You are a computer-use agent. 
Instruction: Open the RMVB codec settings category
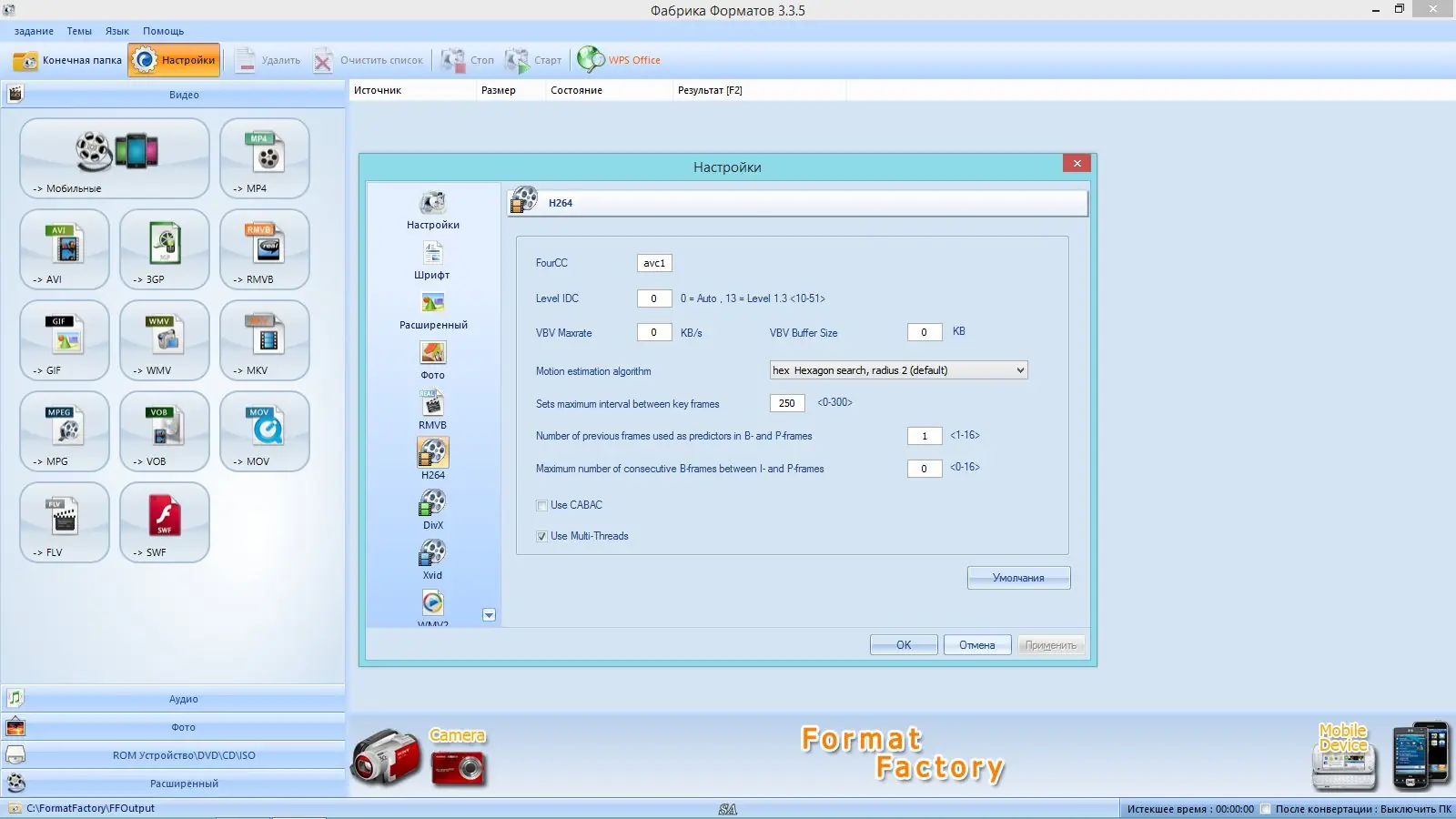click(433, 410)
